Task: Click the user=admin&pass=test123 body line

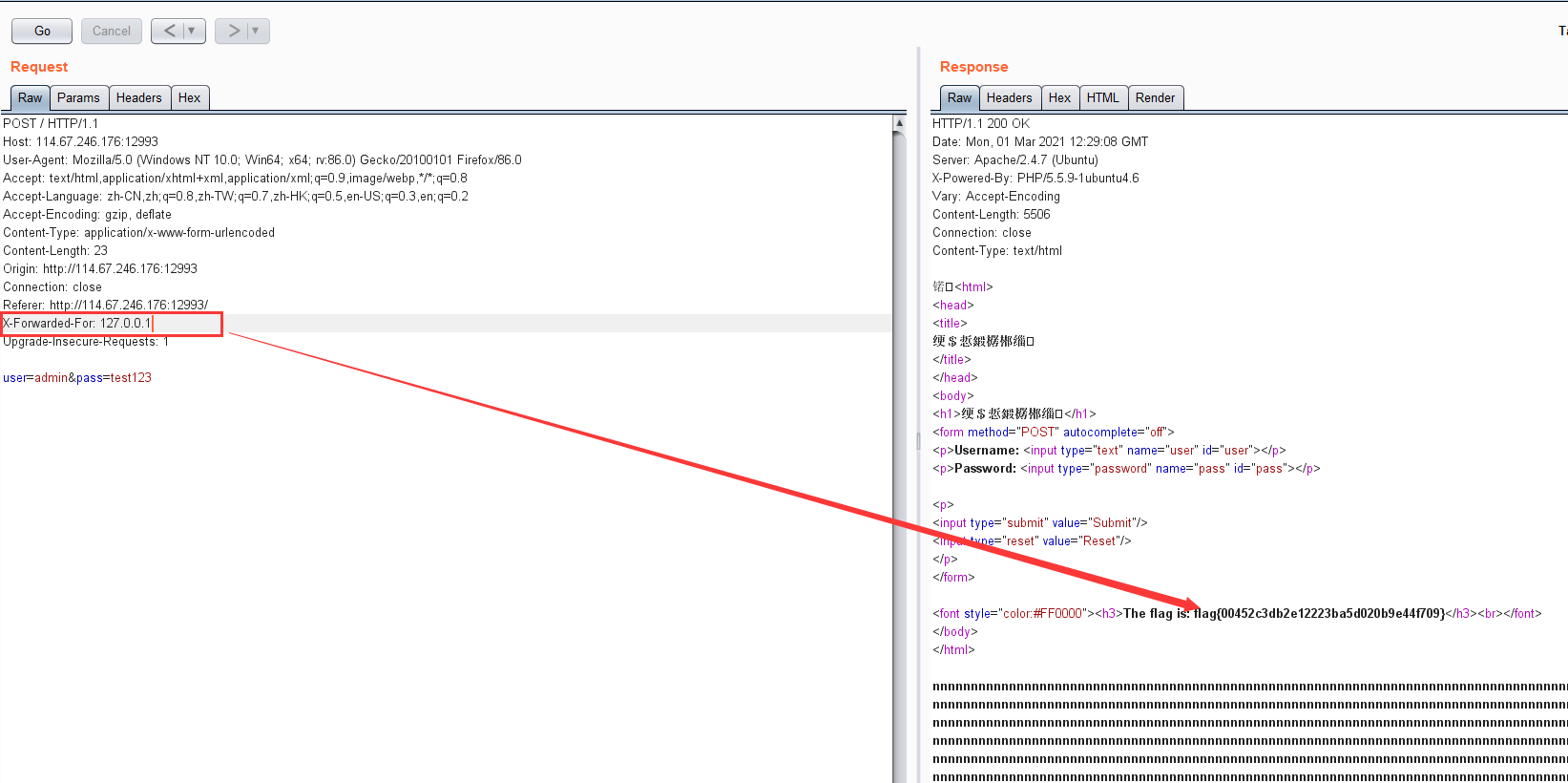Action: click(x=77, y=377)
